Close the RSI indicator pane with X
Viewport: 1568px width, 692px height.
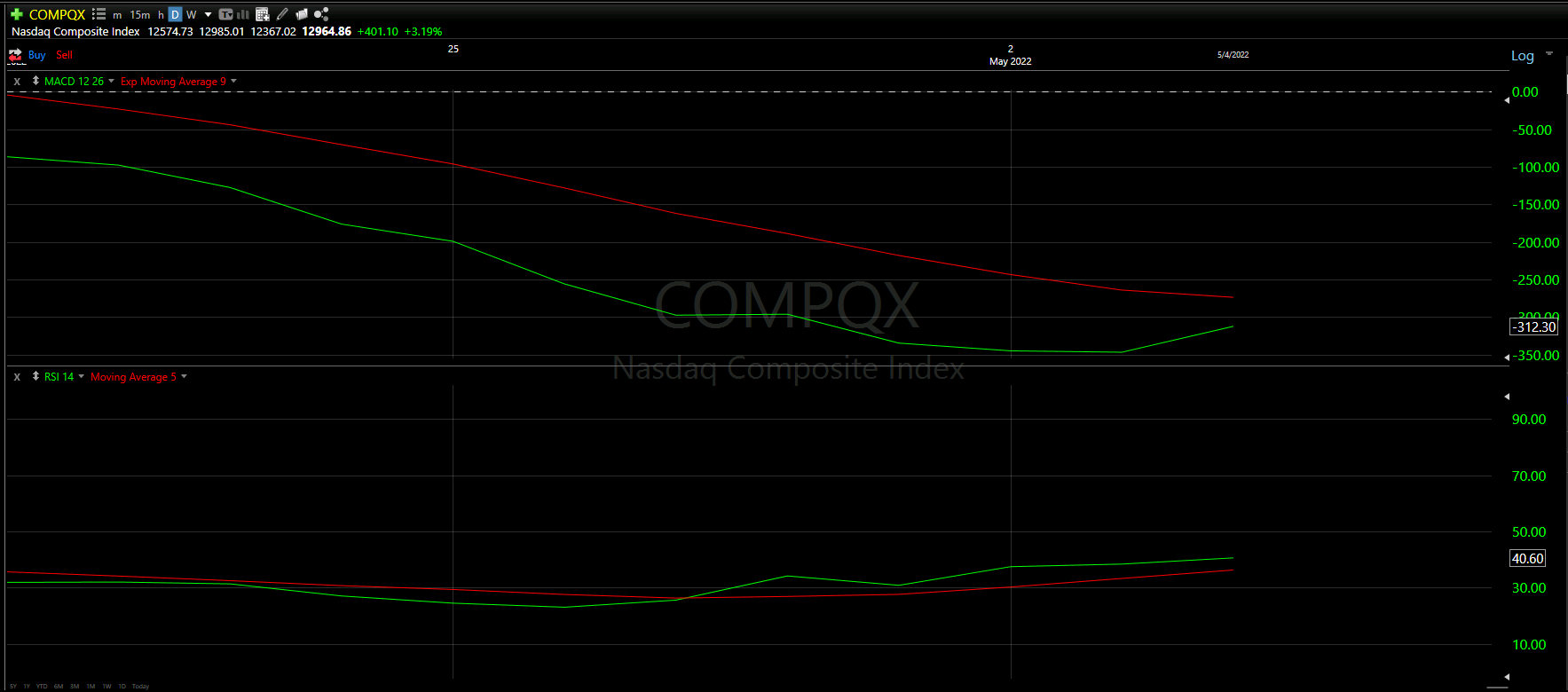point(17,377)
